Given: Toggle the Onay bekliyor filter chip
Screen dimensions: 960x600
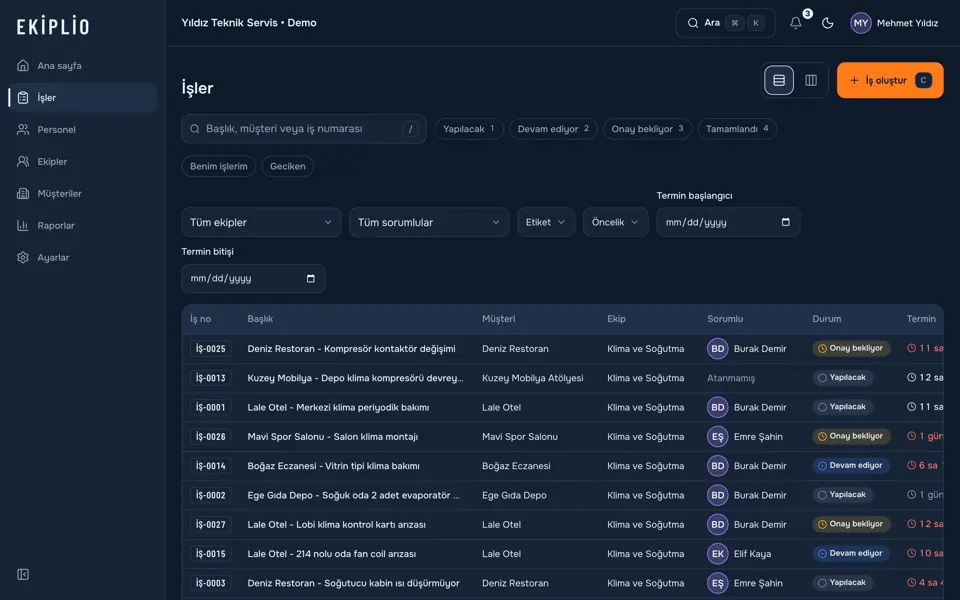Looking at the screenshot, I should (647, 129).
